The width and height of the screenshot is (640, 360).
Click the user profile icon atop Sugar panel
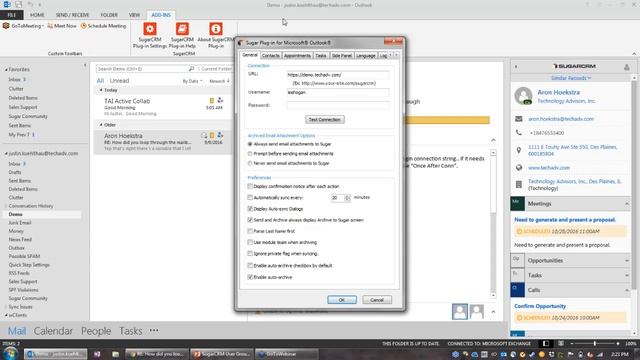(x=627, y=67)
